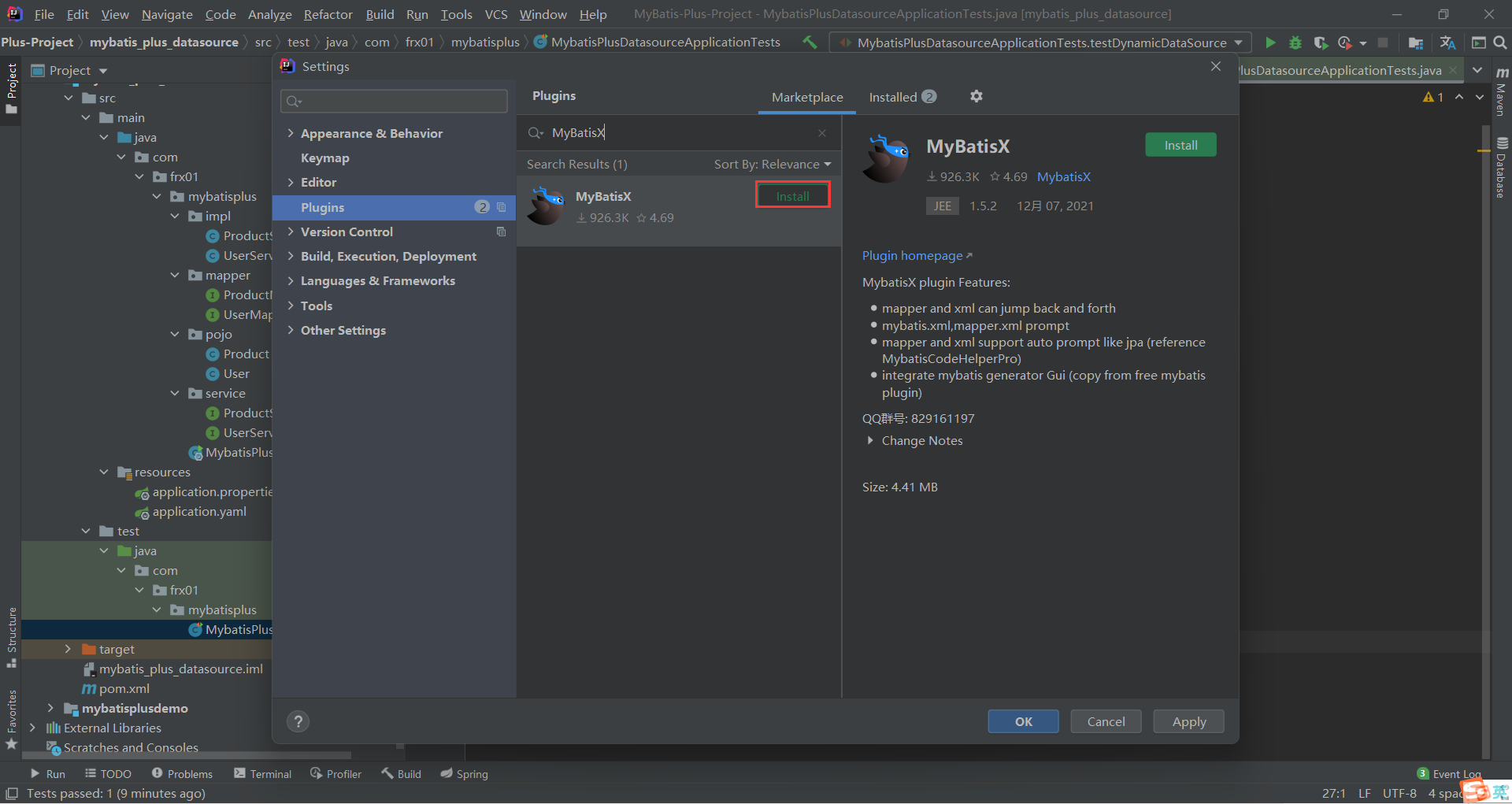
Task: Click the plugin search field with MyBatisX
Action: [677, 132]
